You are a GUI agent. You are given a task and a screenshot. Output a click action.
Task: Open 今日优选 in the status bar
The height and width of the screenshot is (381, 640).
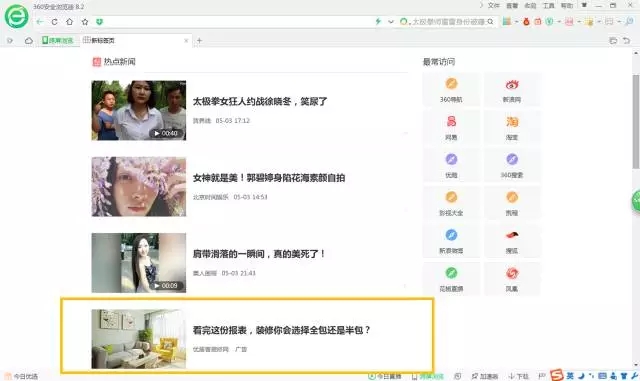(21, 377)
